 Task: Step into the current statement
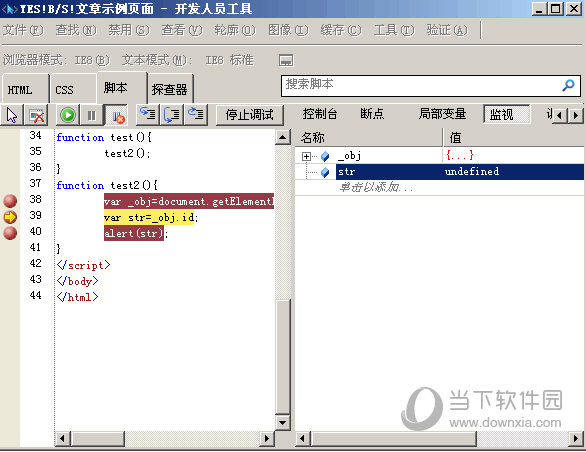pos(148,114)
